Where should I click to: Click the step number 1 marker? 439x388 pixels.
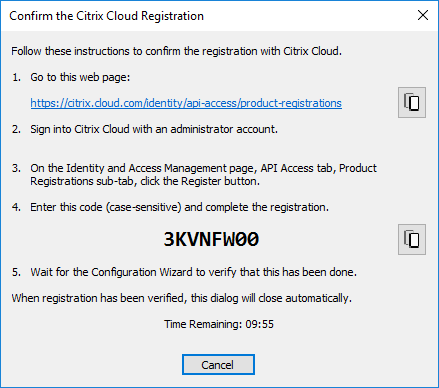(x=16, y=77)
